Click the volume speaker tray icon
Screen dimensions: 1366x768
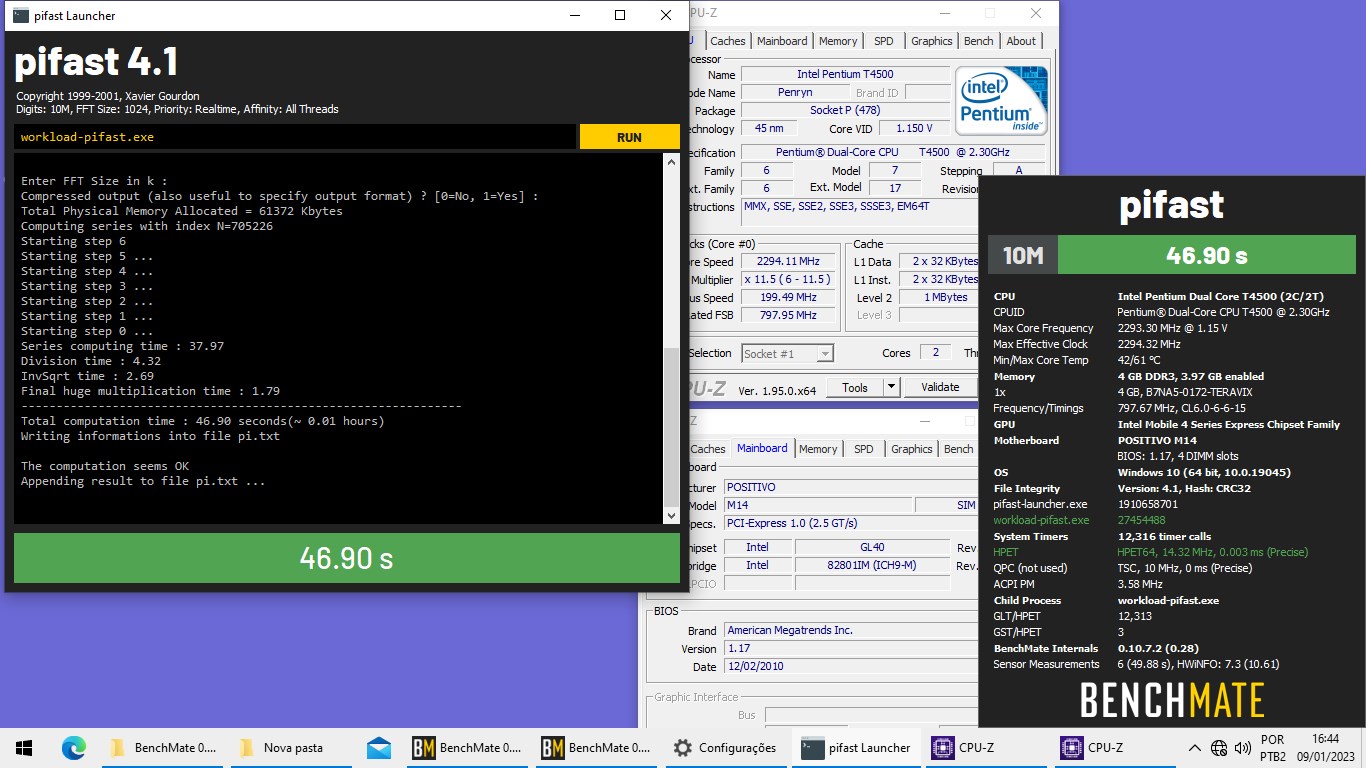(1243, 748)
